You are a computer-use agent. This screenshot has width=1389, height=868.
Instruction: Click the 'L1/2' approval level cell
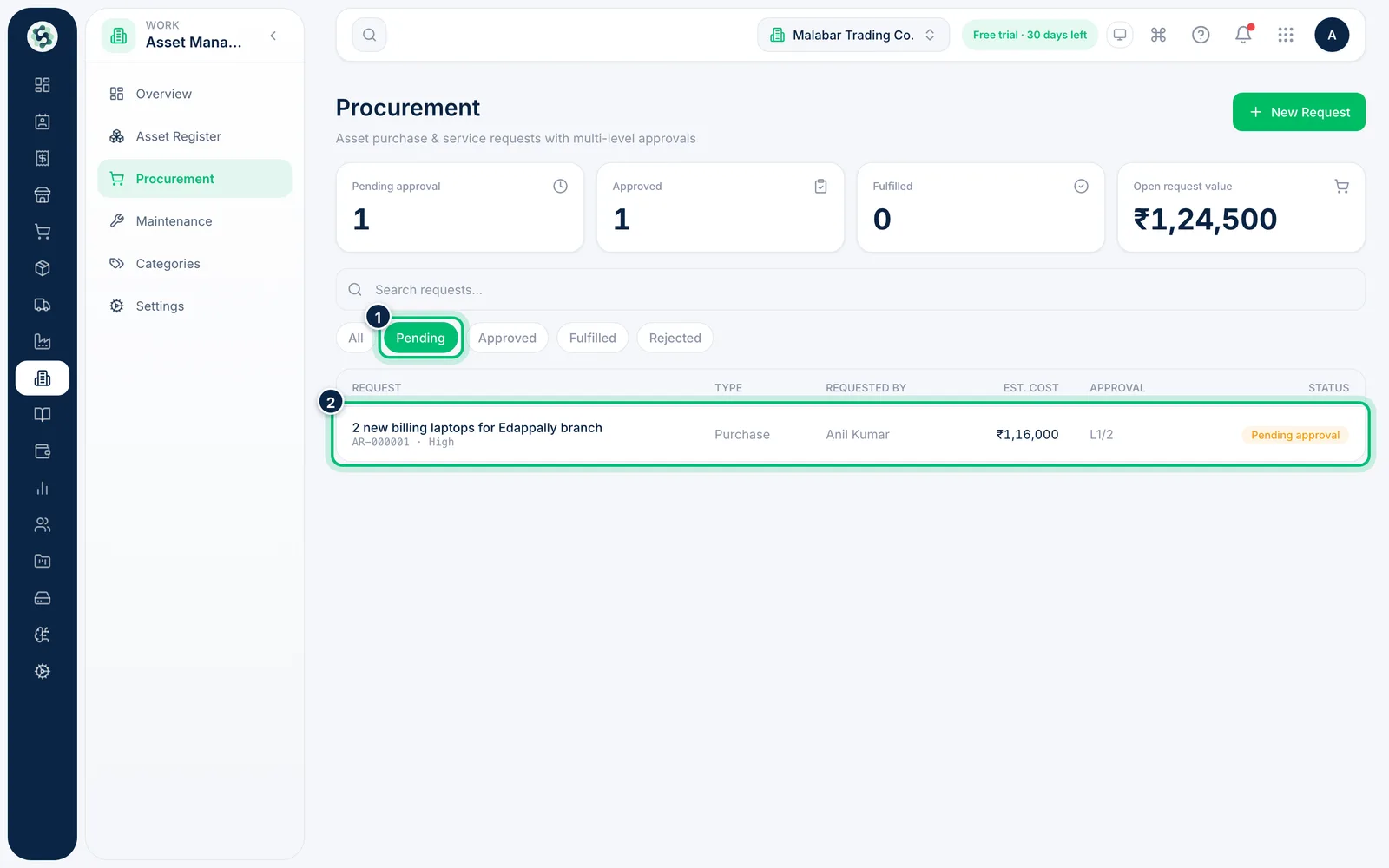[x=1101, y=434]
